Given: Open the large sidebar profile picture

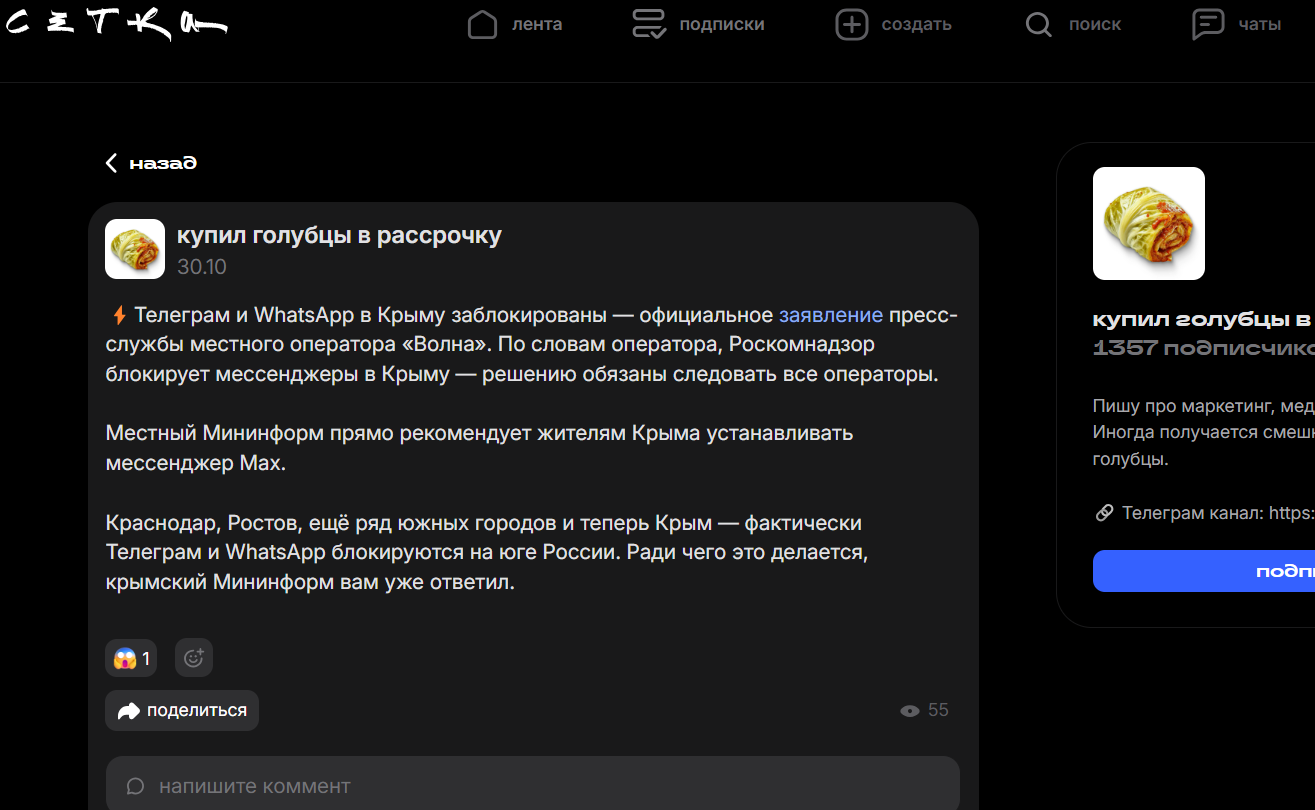Looking at the screenshot, I should (x=1148, y=223).
